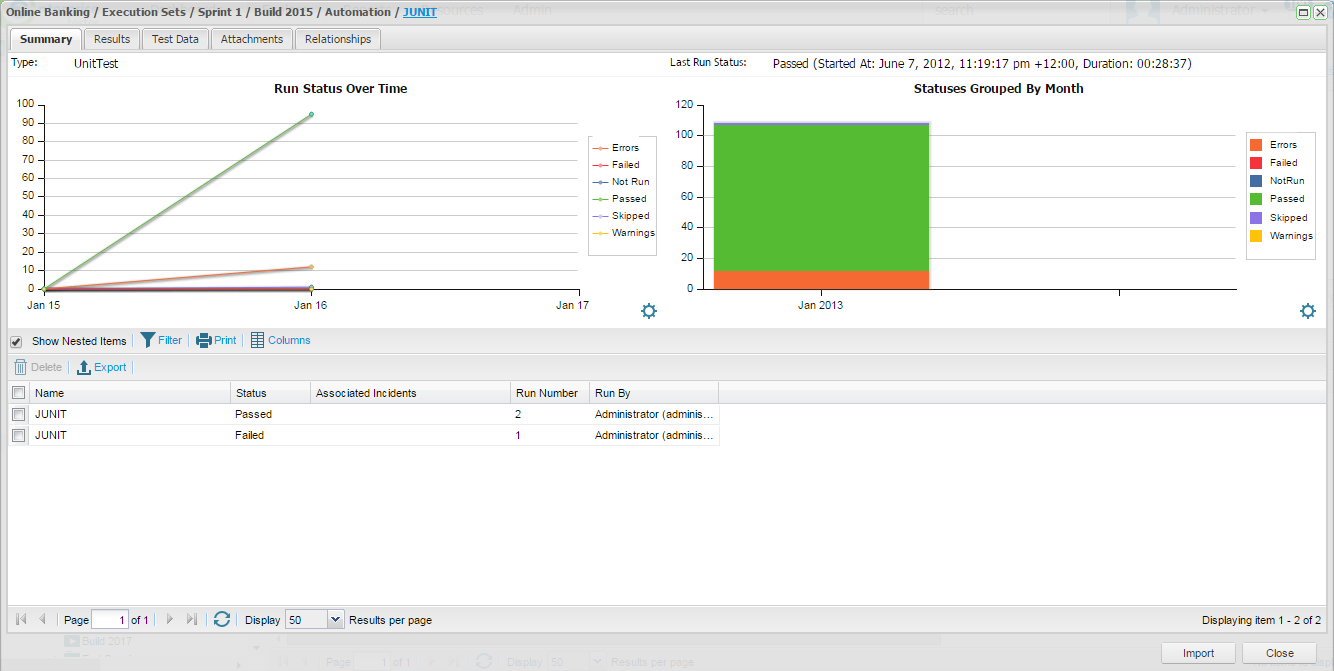Refresh the grid with the reload icon
Image resolution: width=1334 pixels, height=671 pixels.
coord(222,620)
